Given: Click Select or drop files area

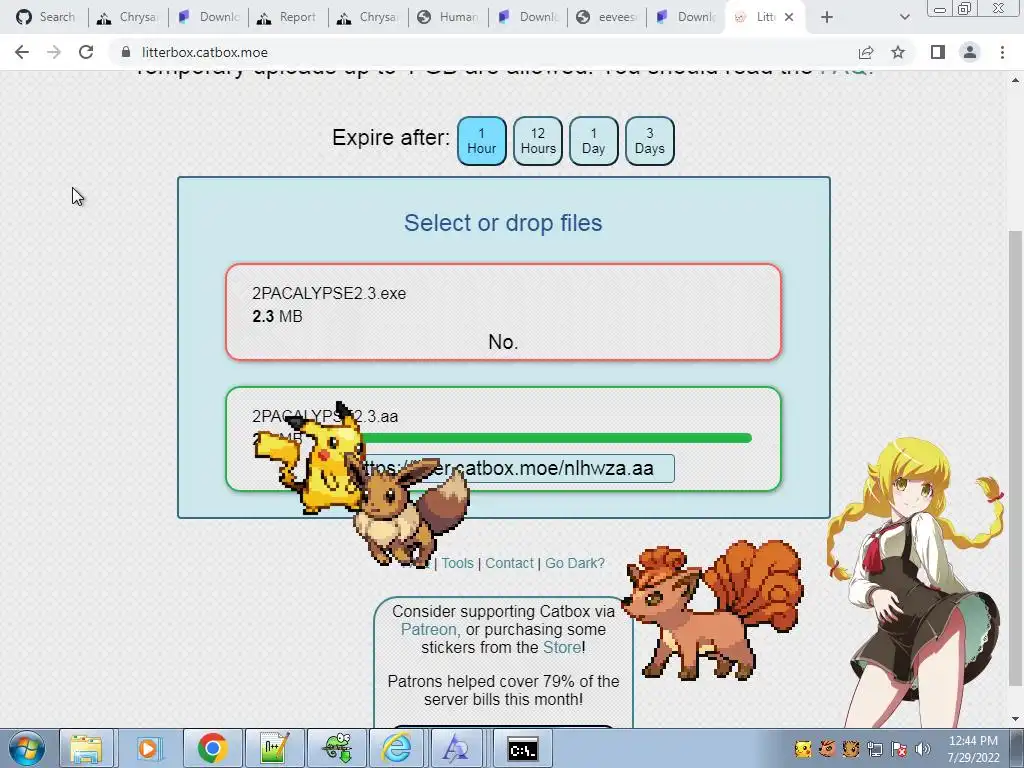Looking at the screenshot, I should pyautogui.click(x=504, y=223).
